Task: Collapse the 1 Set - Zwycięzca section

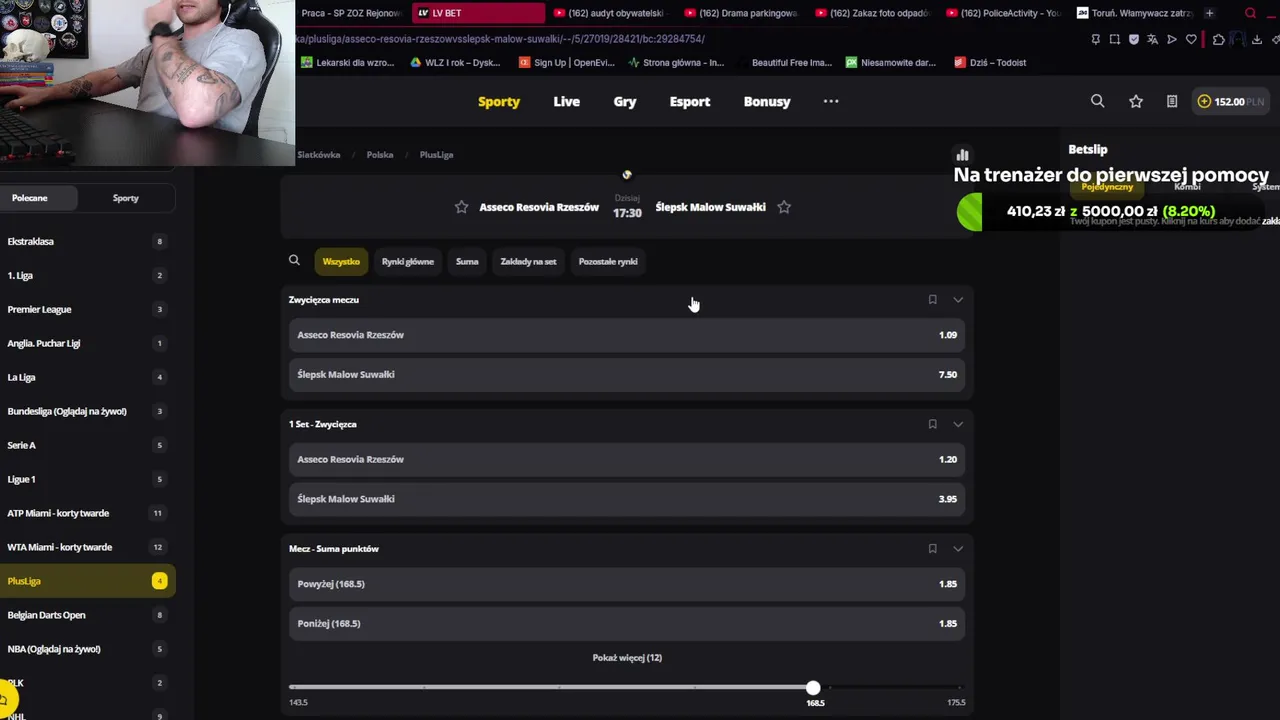Action: (x=958, y=424)
